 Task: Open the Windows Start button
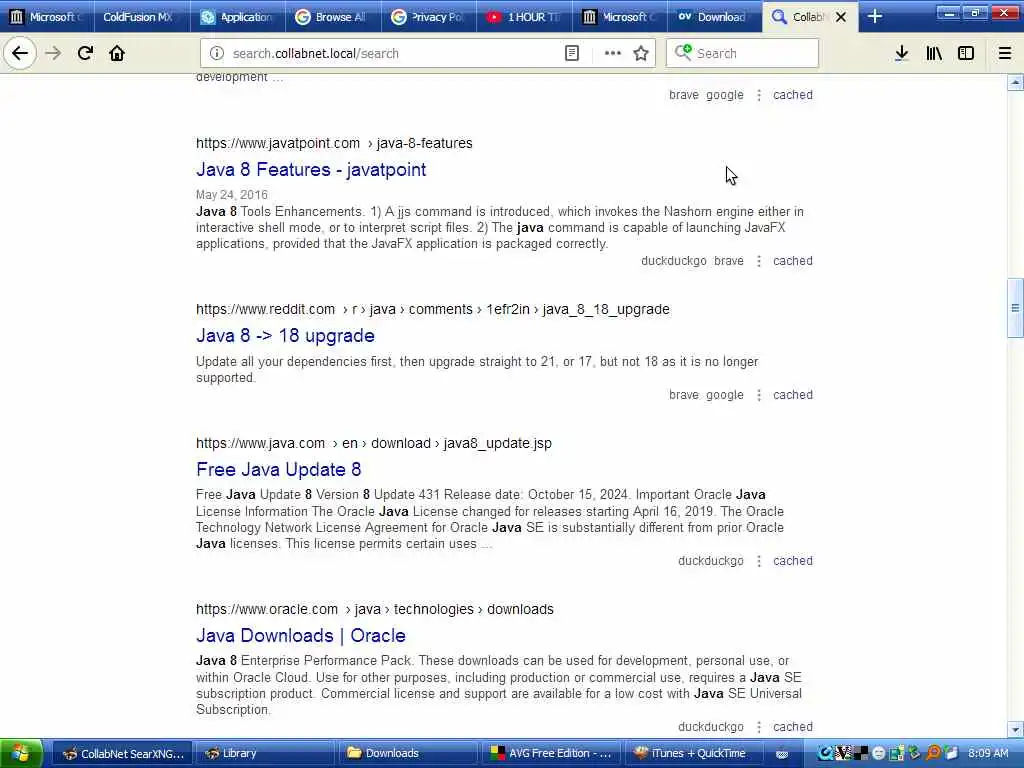(x=21, y=753)
